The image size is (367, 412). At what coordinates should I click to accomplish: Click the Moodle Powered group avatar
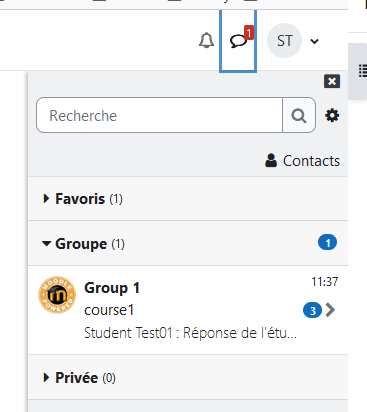[x=57, y=295]
